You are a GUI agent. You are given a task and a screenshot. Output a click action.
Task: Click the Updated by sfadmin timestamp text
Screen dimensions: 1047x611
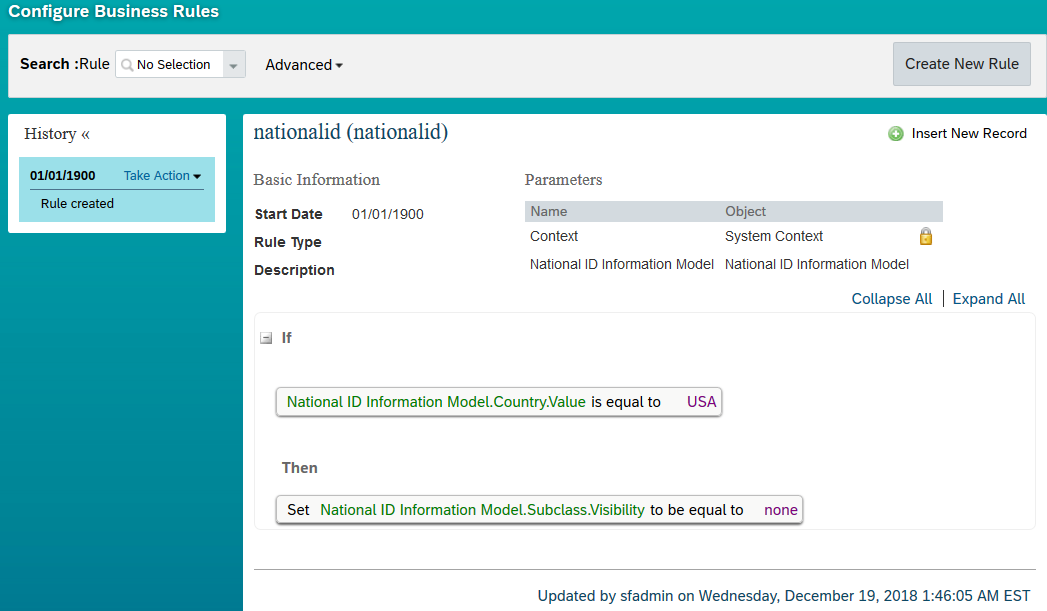pyautogui.click(x=784, y=596)
